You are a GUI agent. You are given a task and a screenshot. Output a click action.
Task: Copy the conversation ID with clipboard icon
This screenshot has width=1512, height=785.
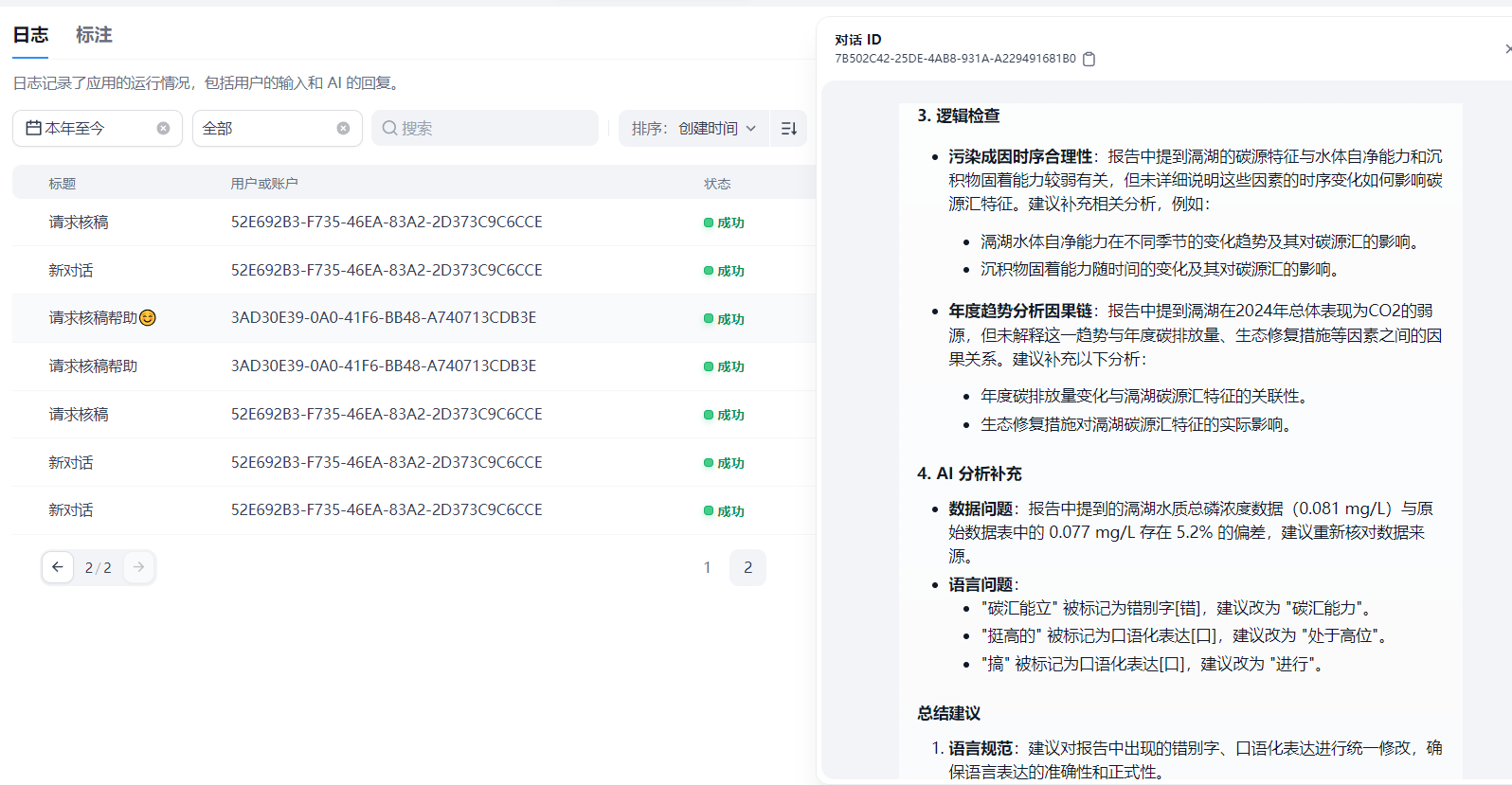tap(1089, 59)
